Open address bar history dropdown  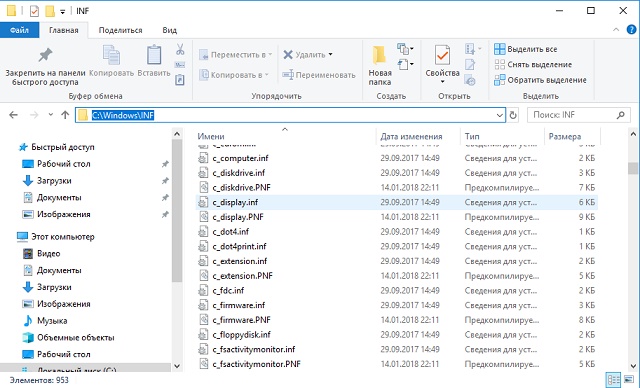point(500,115)
